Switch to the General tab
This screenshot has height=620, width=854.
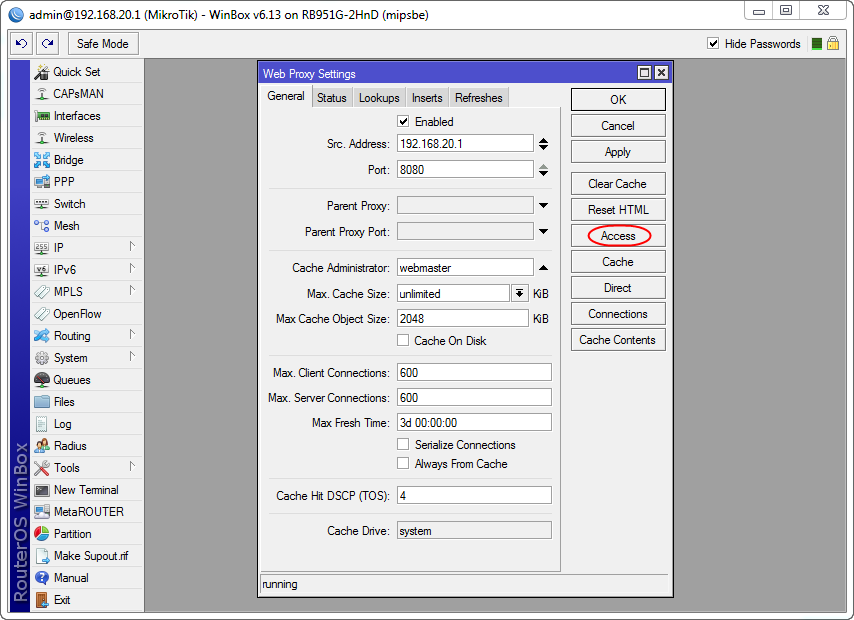tap(286, 96)
